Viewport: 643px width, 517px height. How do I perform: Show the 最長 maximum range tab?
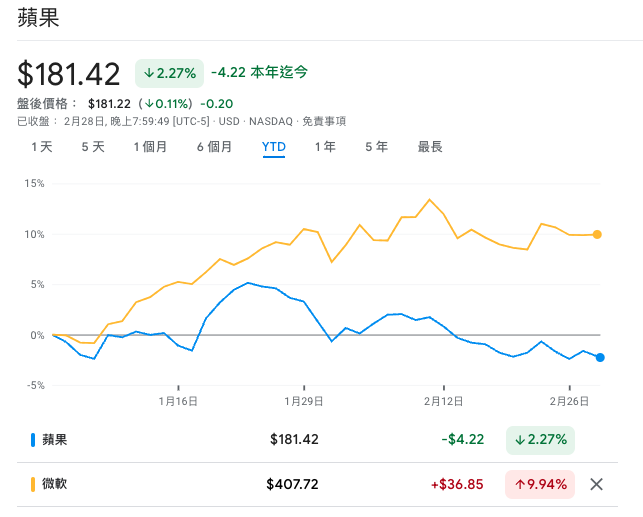[x=430, y=147]
